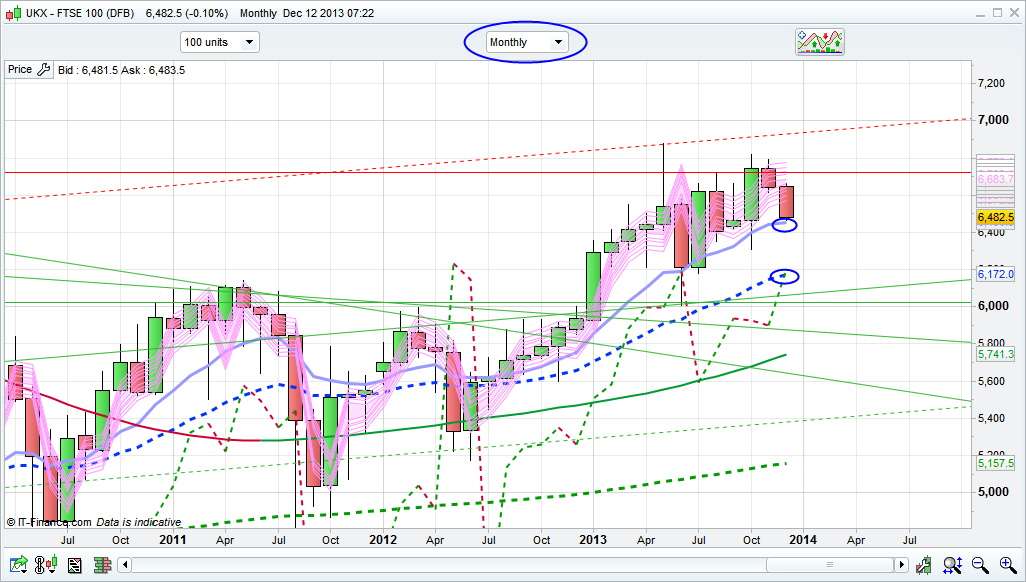Screen dimensions: 1026x582
Task: Click the Price settings wrench icon
Action: pos(43,70)
